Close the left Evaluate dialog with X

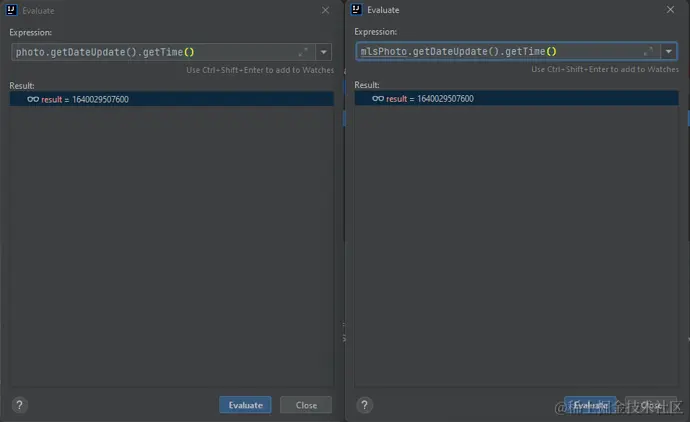pyautogui.click(x=325, y=10)
